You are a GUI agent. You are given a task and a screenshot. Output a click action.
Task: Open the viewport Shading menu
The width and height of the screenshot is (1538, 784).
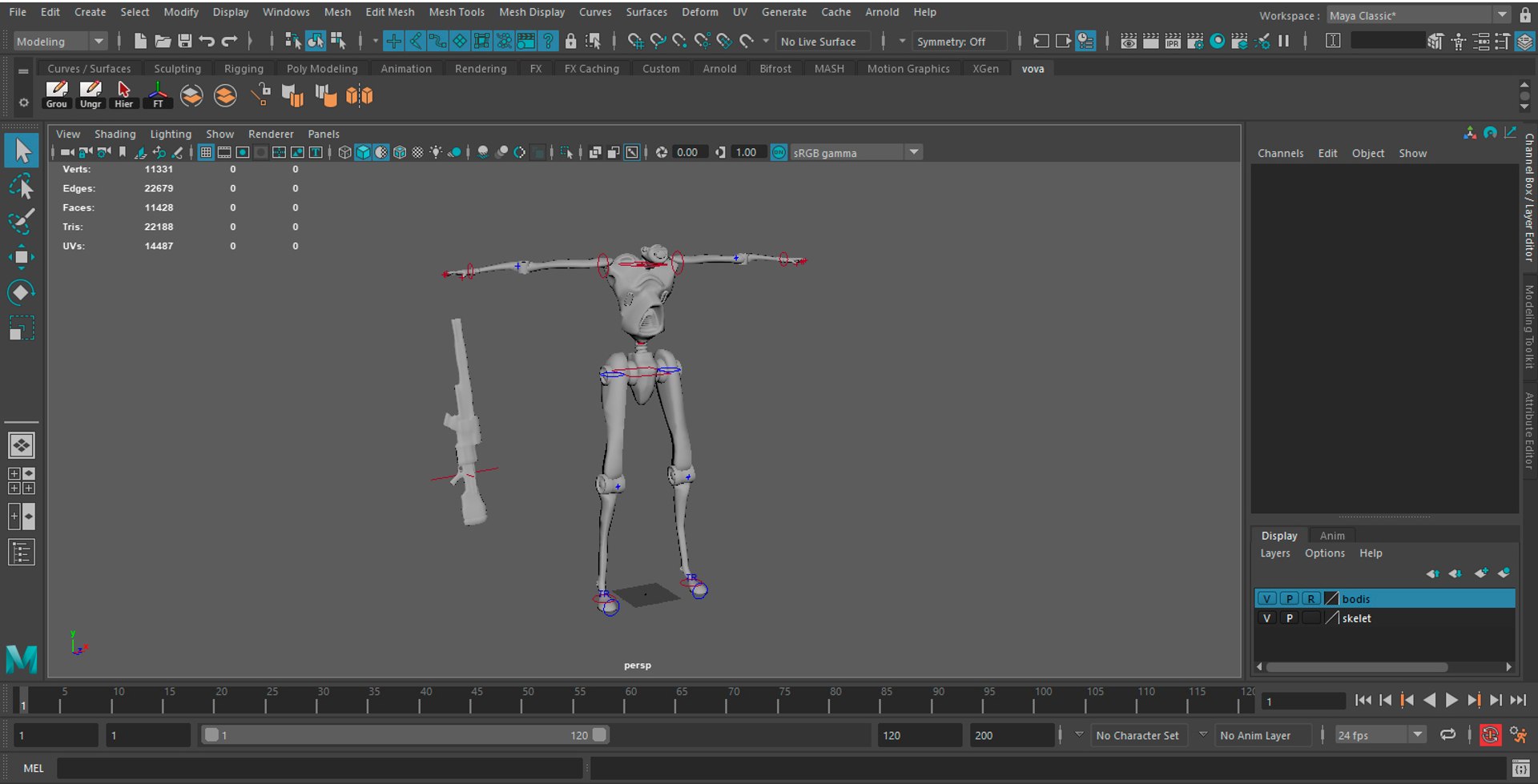(x=115, y=134)
